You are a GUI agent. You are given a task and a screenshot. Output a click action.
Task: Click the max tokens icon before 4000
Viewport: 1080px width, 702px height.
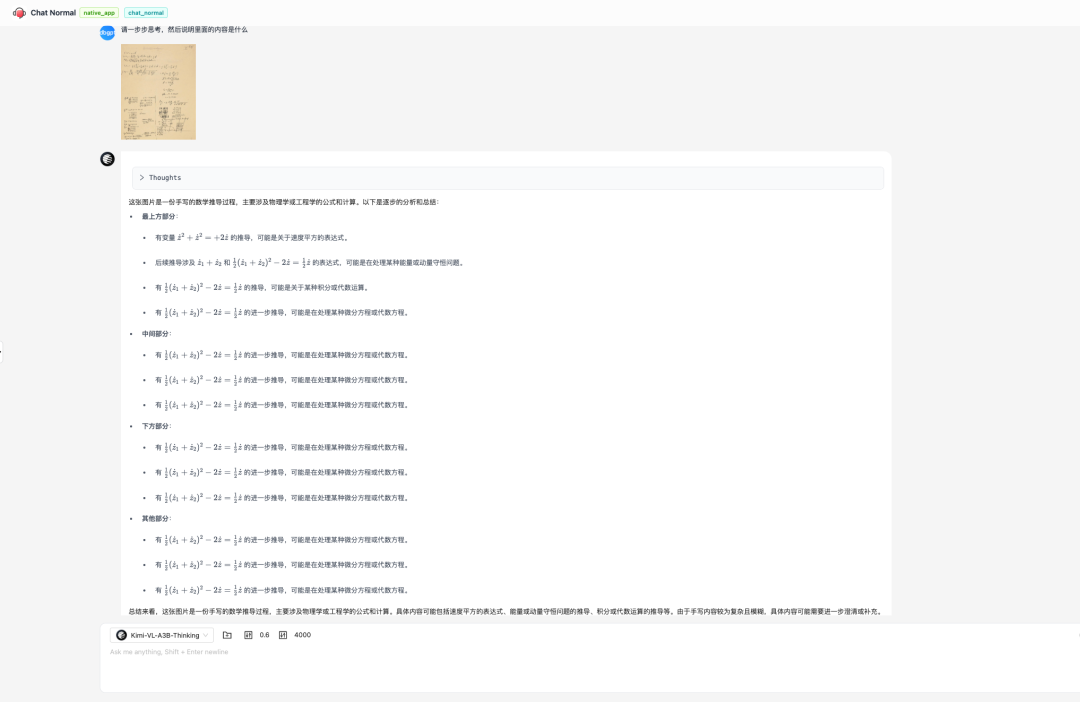coord(282,635)
